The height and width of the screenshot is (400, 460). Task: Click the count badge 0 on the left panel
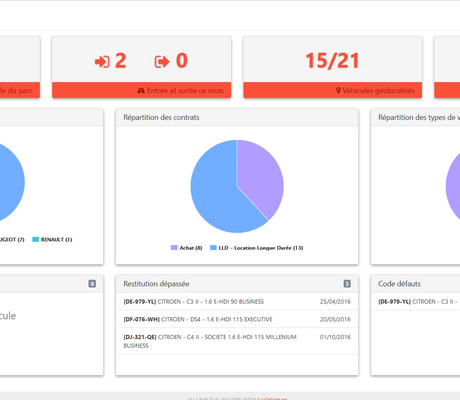(x=92, y=284)
